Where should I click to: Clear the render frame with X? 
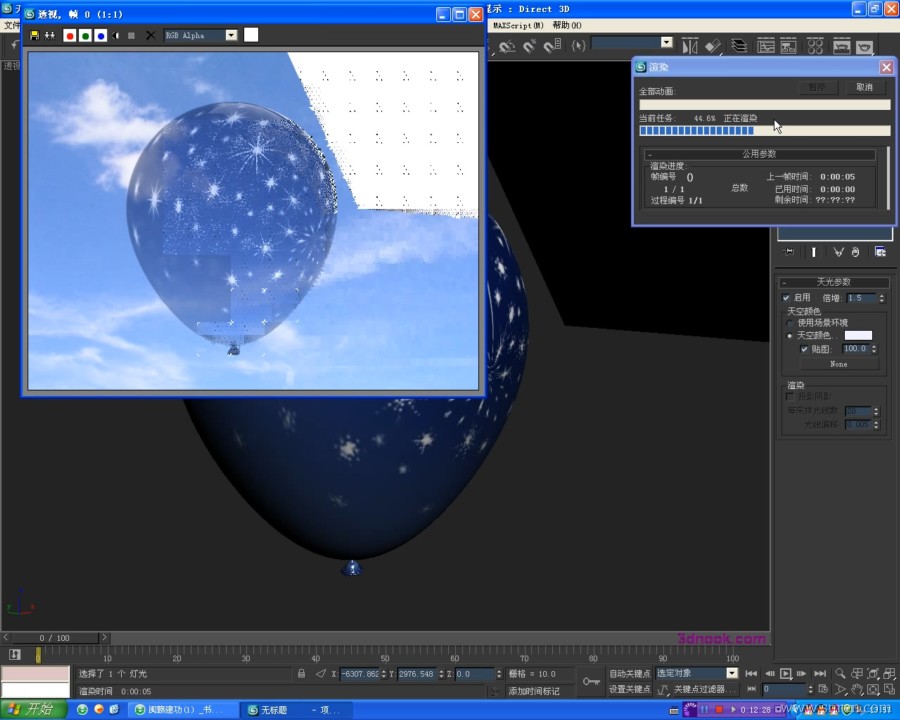[x=150, y=36]
